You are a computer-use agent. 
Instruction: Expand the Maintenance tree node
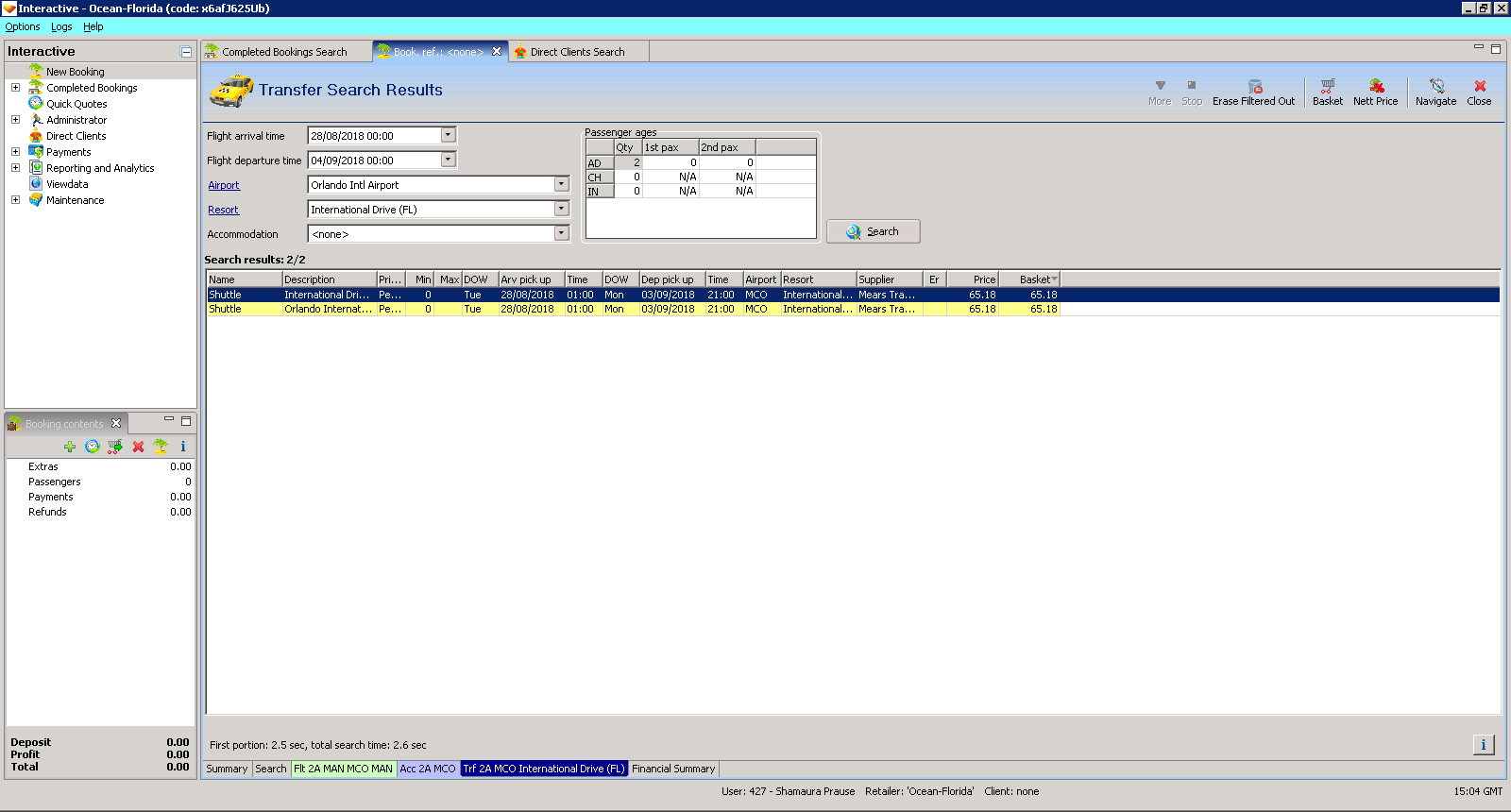tap(15, 200)
